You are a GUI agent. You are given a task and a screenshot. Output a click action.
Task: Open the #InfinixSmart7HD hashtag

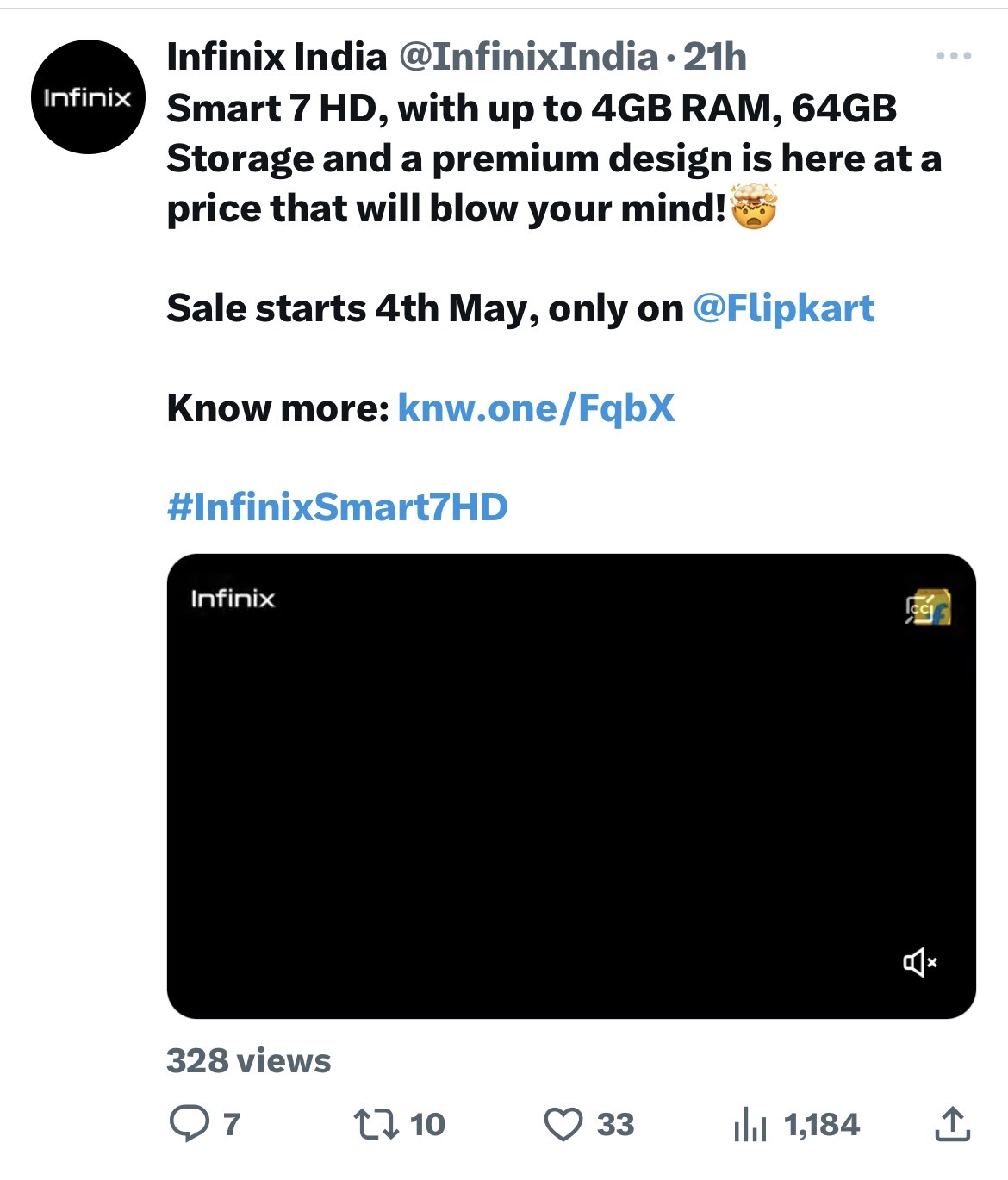click(337, 506)
